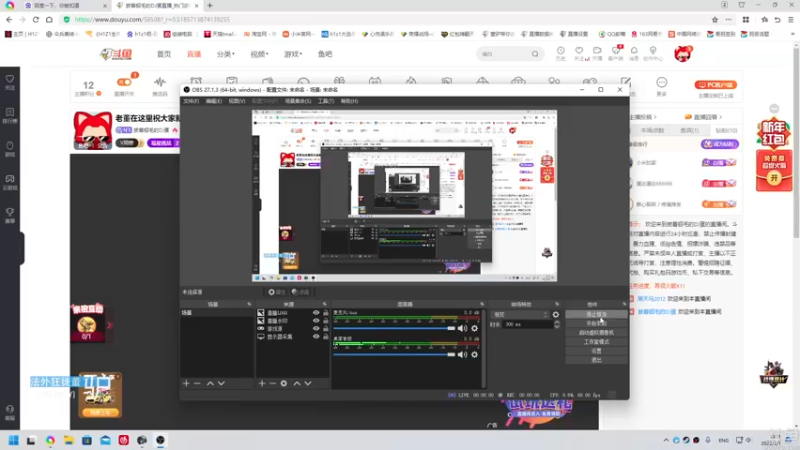Move scene down using the down arrow in scenes panel
This screenshot has height=450, width=800.
tap(221, 383)
